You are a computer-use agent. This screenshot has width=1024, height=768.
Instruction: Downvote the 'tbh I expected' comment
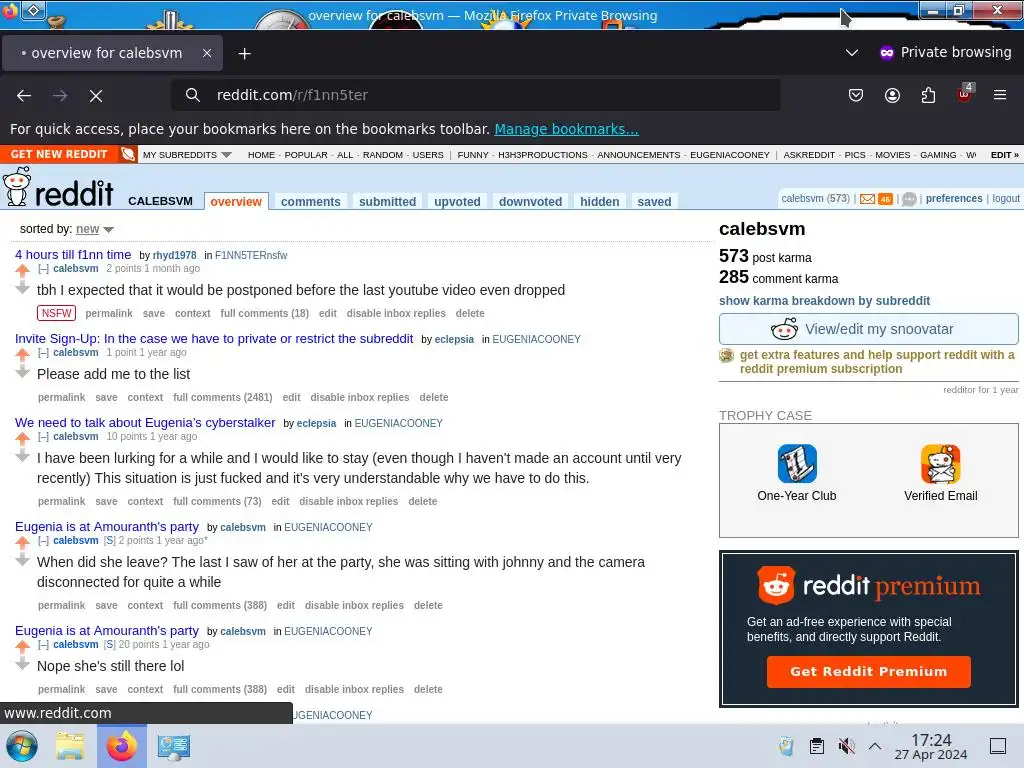click(x=22, y=288)
